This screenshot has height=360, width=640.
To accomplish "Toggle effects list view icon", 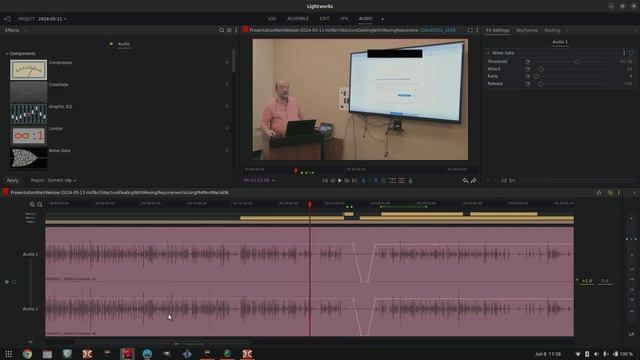I will [229, 30].
